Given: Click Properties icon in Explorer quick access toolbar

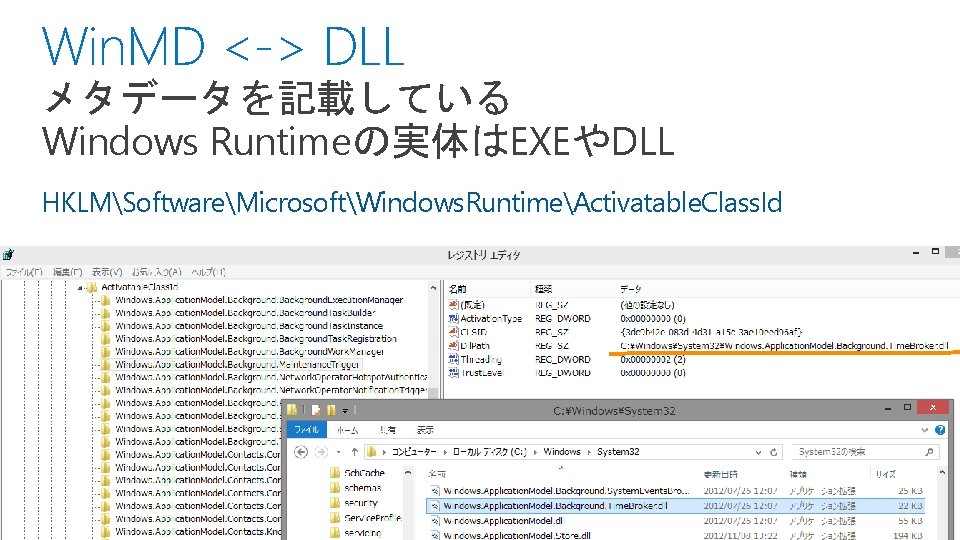Looking at the screenshot, I should pos(316,410).
